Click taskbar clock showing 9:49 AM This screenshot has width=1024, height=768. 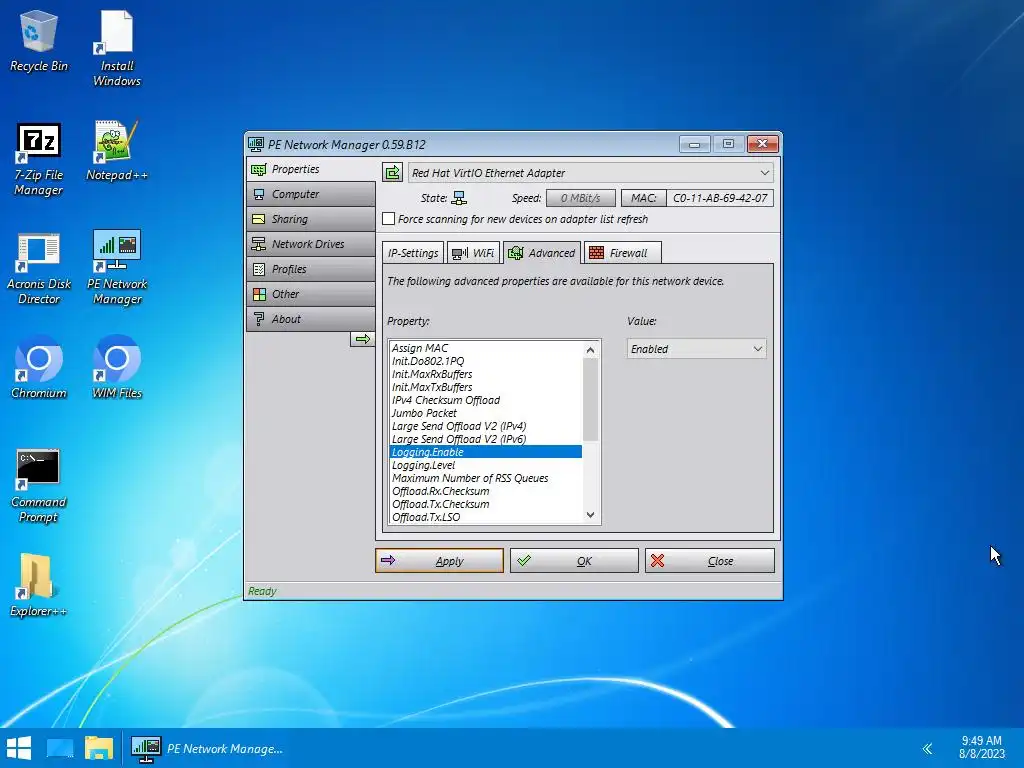coord(982,747)
